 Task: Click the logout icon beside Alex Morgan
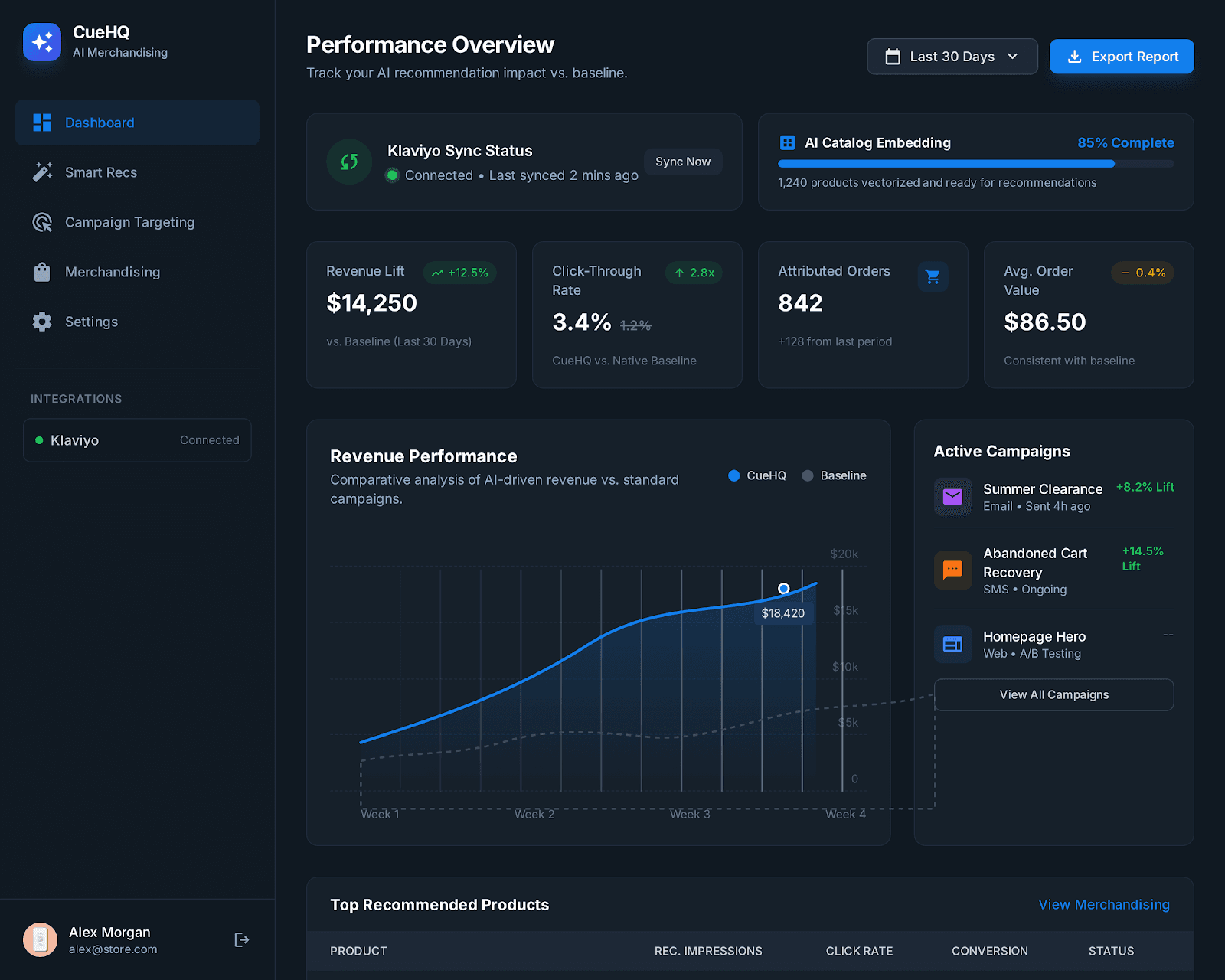click(x=241, y=939)
